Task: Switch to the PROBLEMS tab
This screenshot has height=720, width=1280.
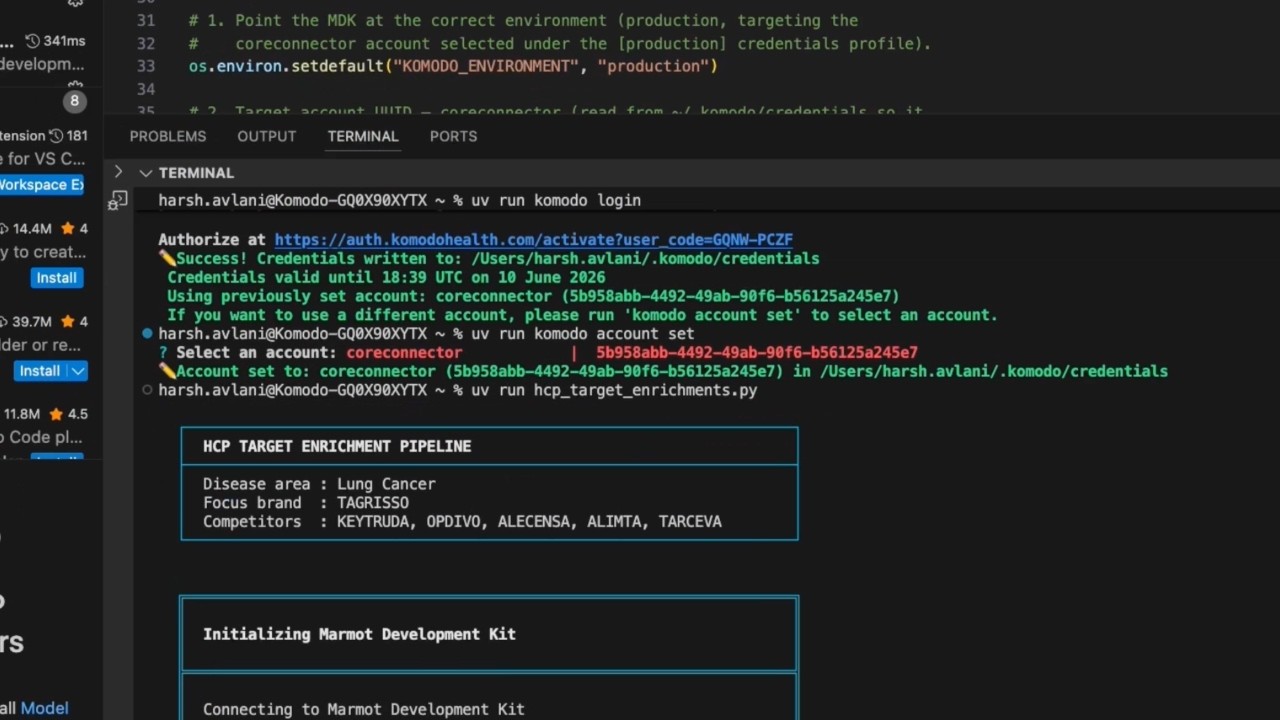Action: (168, 136)
